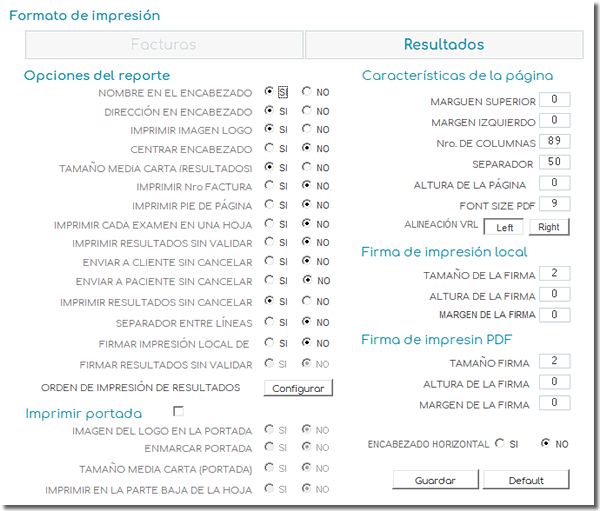Select SI for Centrar encabezado
This screenshot has width=600, height=511.
pyautogui.click(x=269, y=148)
